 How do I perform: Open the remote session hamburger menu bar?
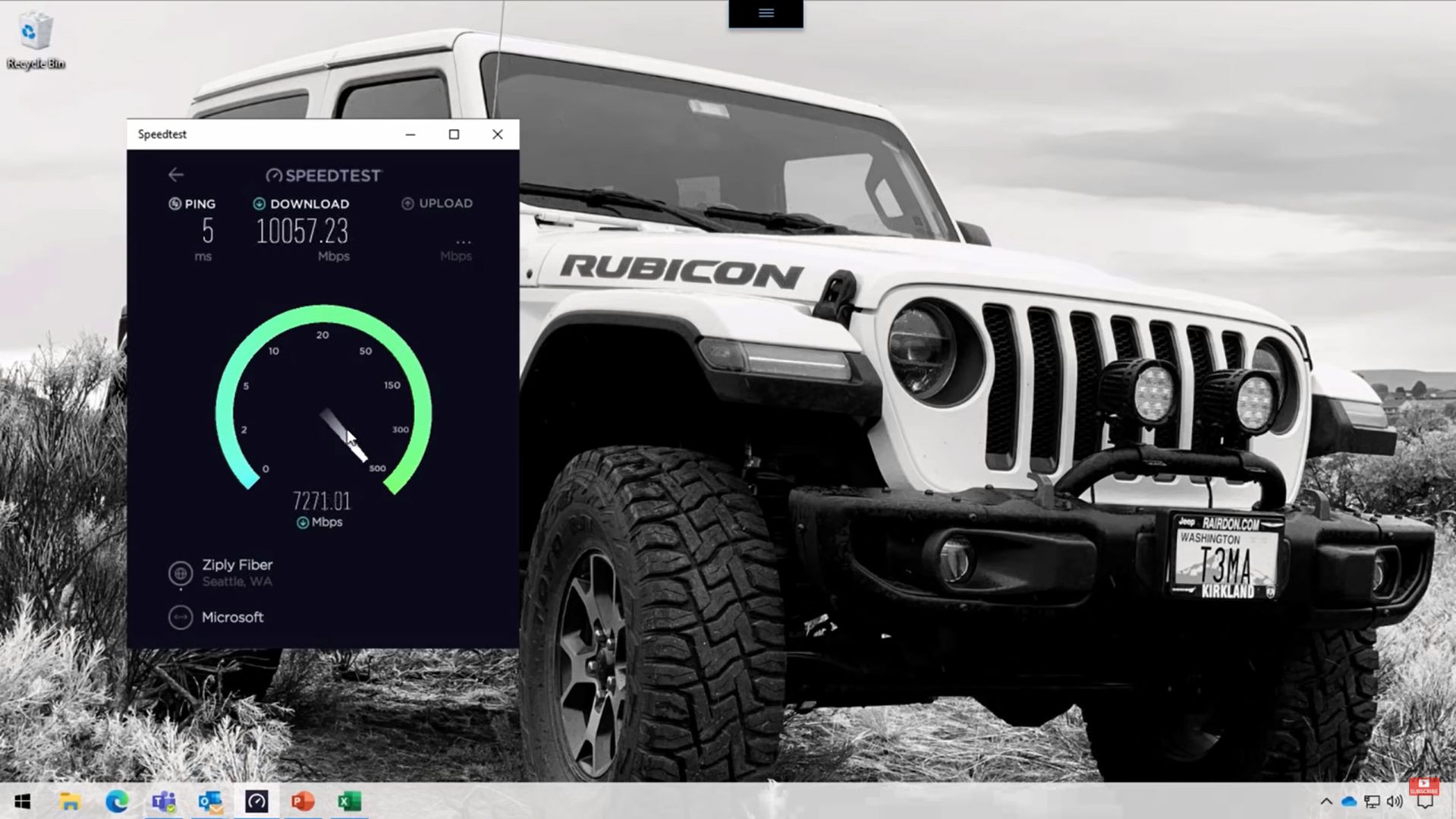(x=766, y=14)
